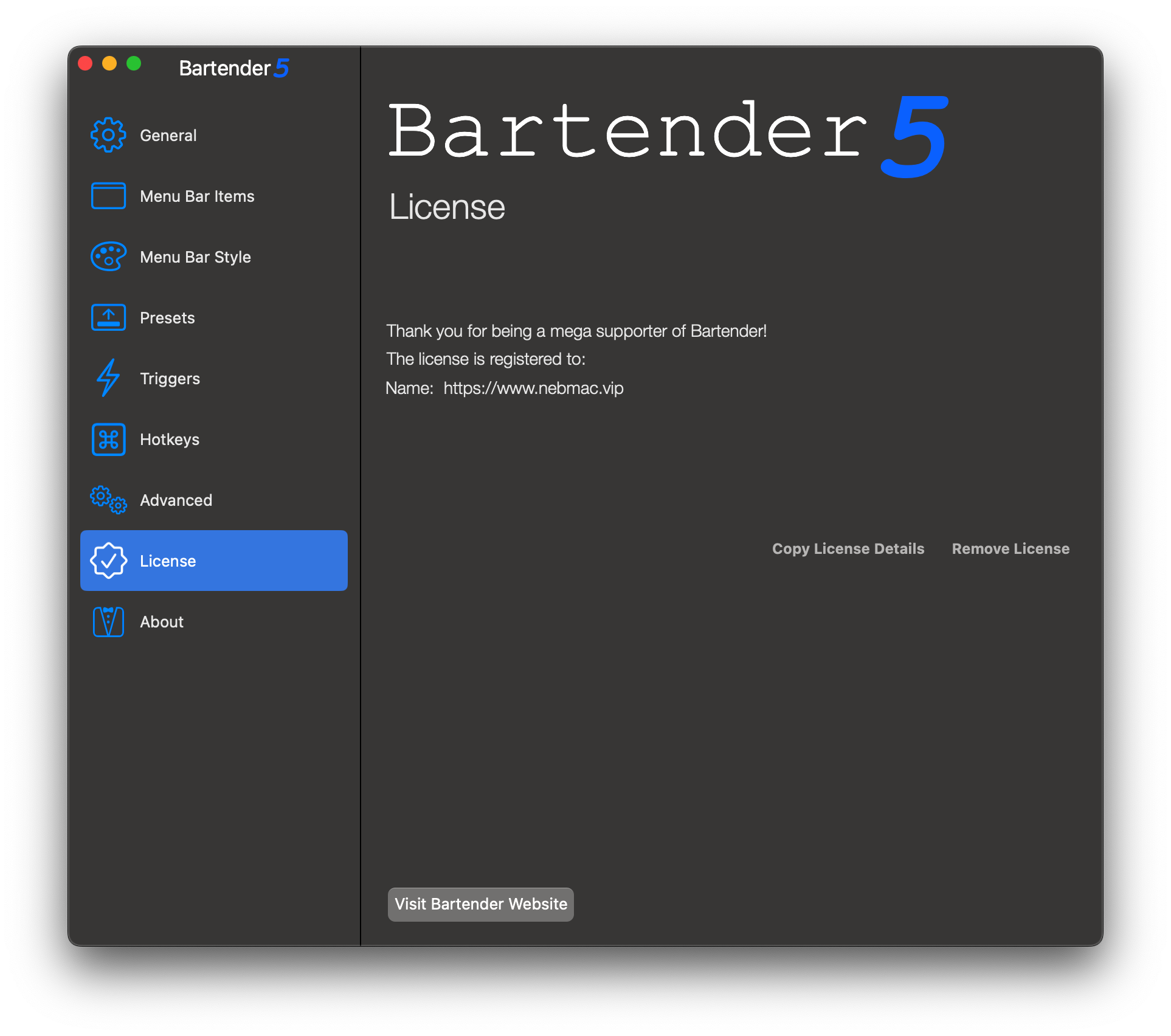Click the About tuxedo icon
This screenshot has height=1036, width=1171.
point(108,621)
